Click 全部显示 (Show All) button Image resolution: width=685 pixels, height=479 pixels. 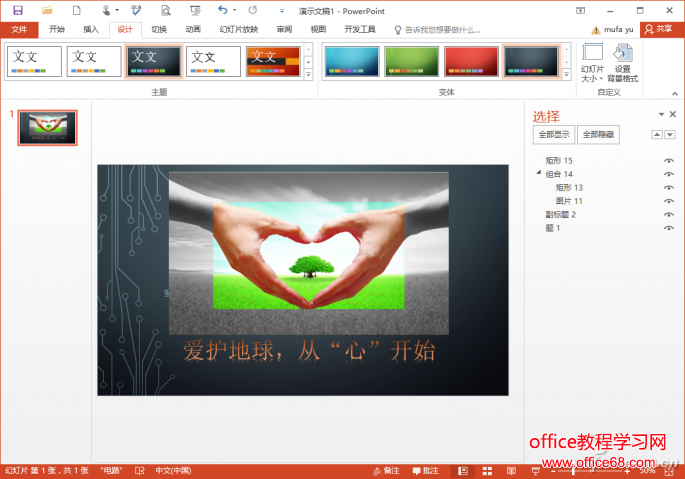554,134
